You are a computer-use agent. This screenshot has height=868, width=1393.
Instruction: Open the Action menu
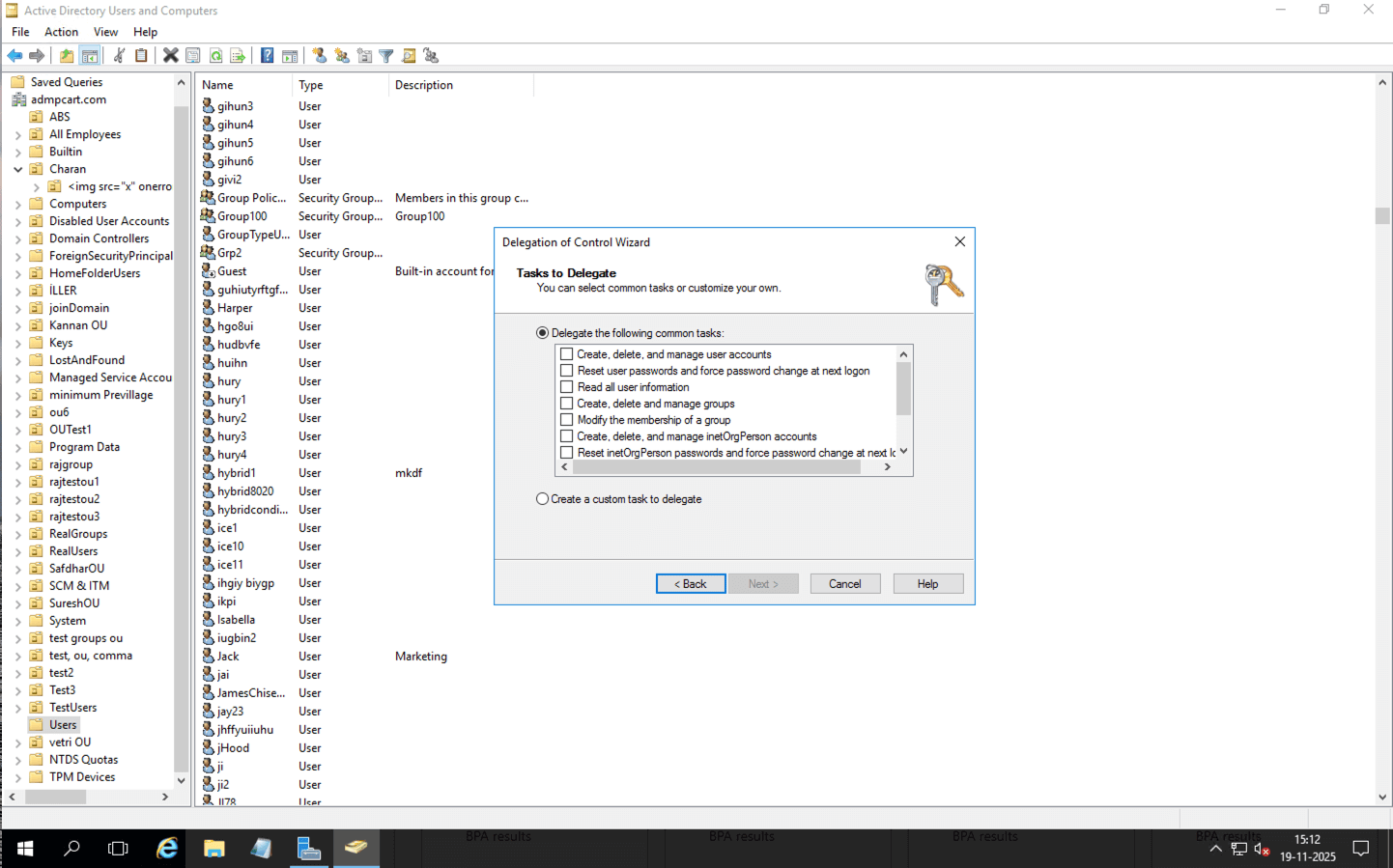point(62,32)
